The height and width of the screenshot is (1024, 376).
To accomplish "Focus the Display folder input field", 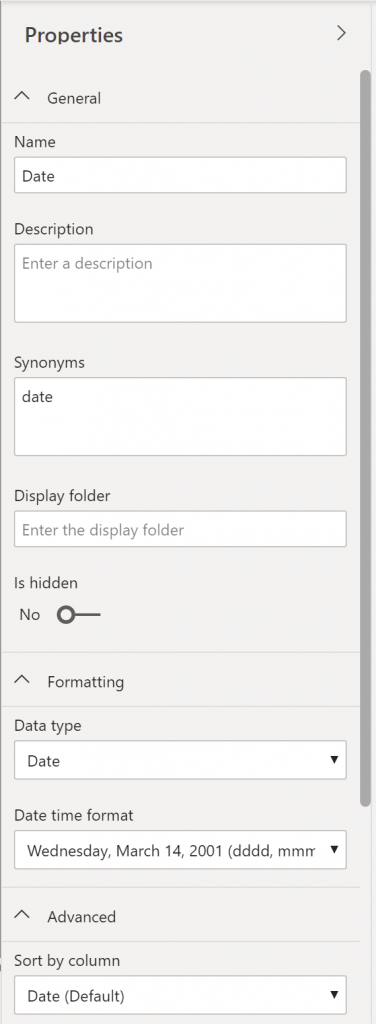I will (x=180, y=529).
